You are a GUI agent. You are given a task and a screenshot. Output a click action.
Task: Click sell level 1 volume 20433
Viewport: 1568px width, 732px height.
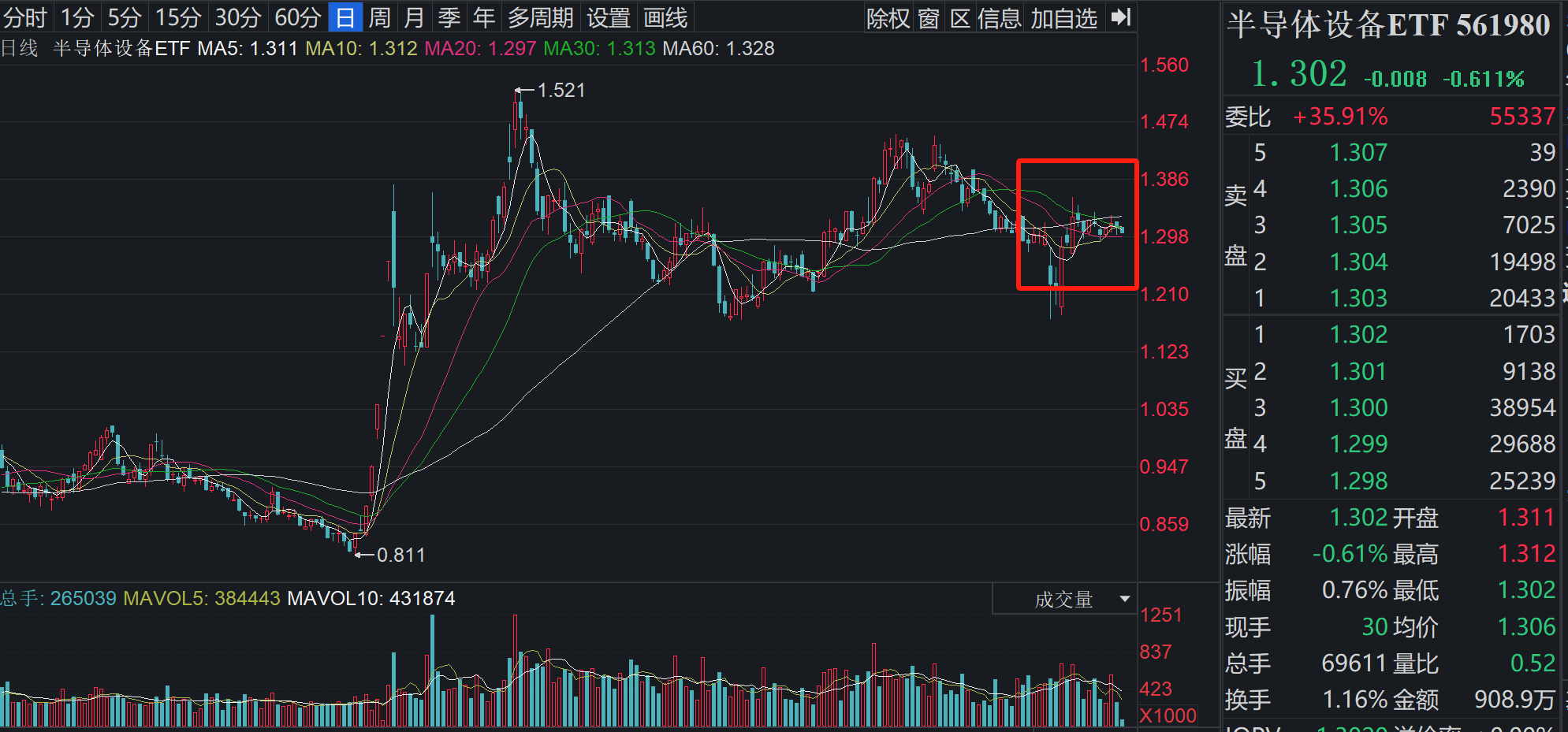[1522, 298]
